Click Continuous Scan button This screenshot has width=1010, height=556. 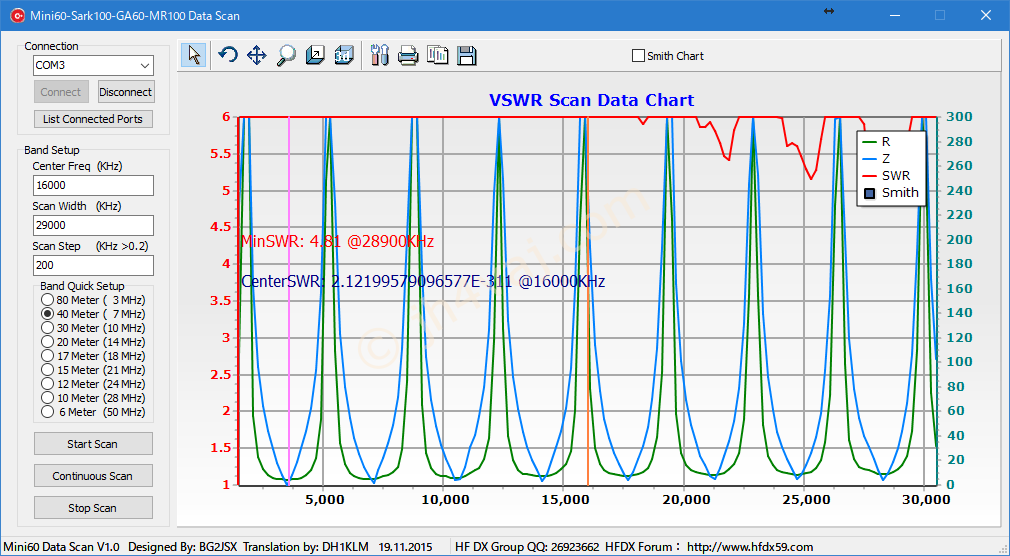point(93,476)
